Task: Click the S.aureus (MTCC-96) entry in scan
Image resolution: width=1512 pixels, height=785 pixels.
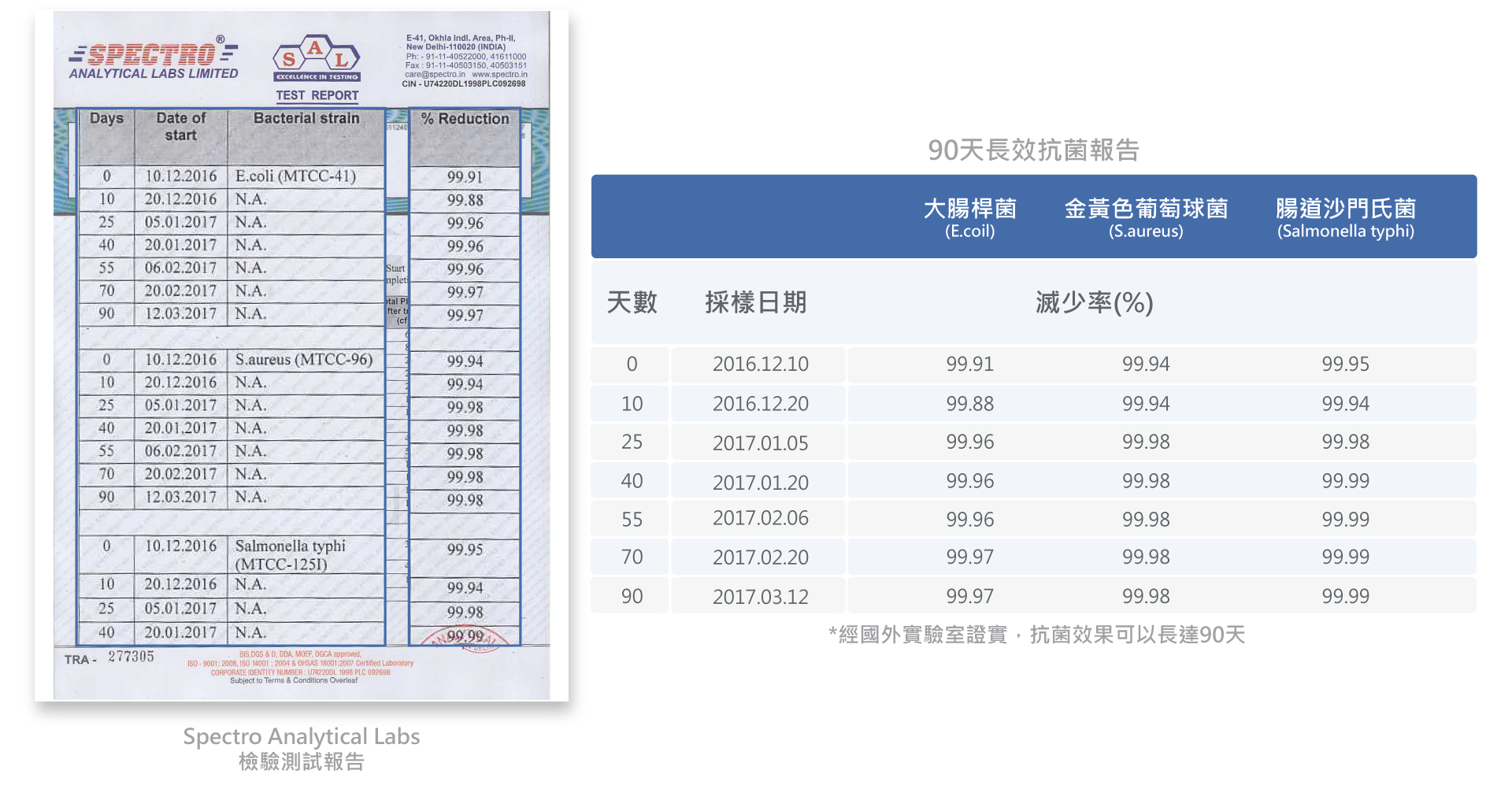Action: 303,360
